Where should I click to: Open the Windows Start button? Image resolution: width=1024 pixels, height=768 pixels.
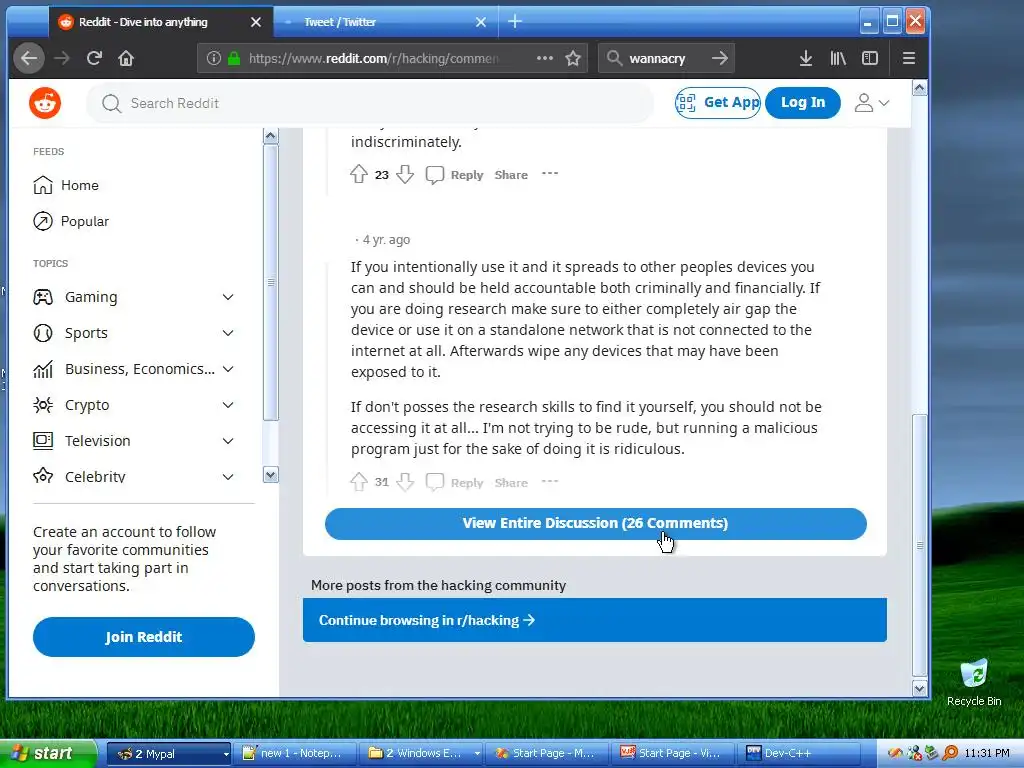[48, 753]
